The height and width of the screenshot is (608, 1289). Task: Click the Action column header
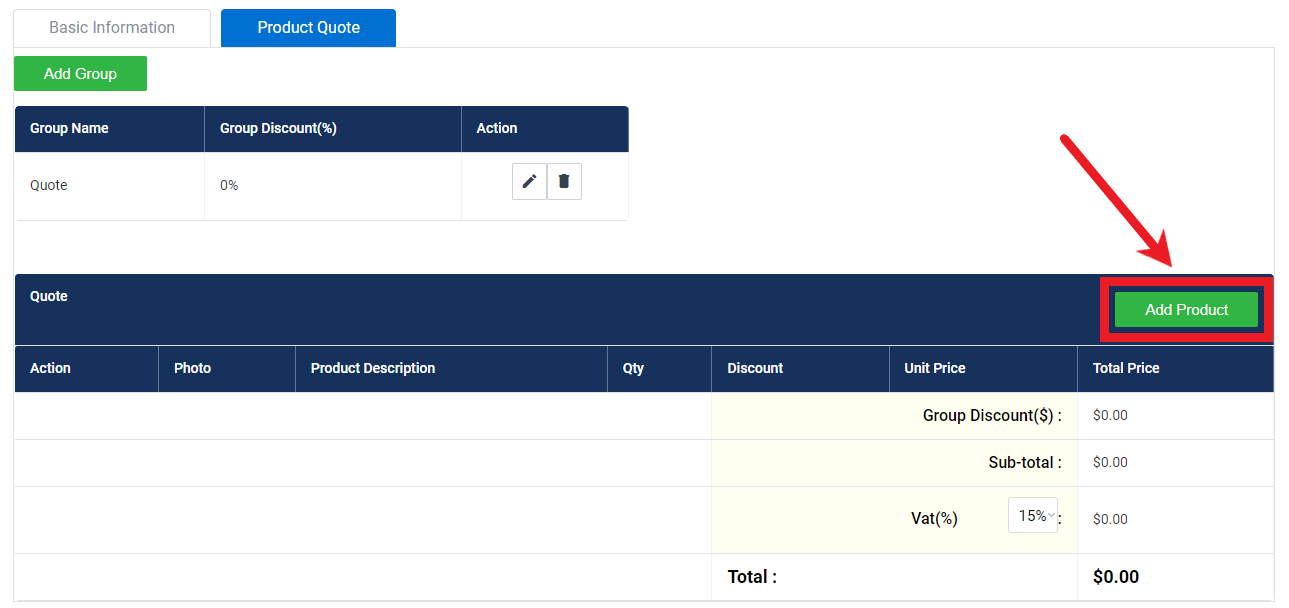coord(497,128)
